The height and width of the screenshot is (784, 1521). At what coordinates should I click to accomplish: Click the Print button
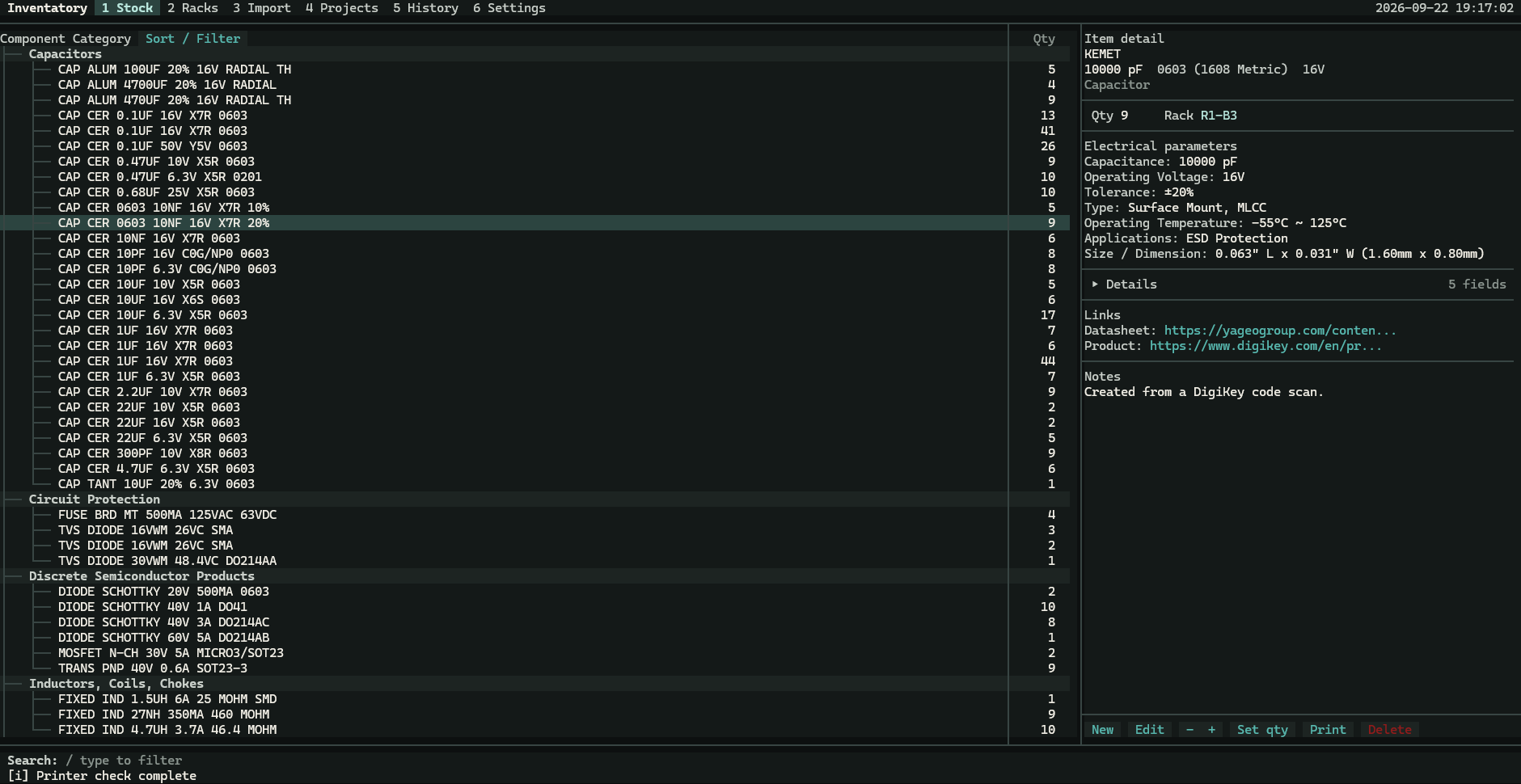pos(1328,730)
